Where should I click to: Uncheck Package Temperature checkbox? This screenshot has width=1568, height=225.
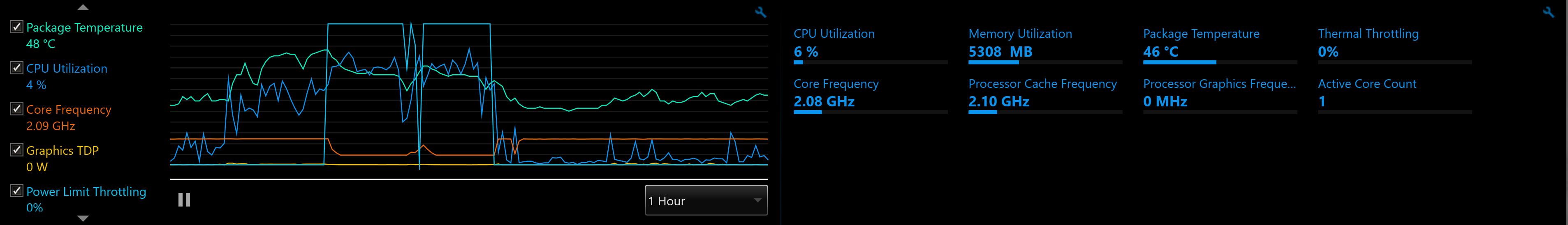pyautogui.click(x=17, y=28)
